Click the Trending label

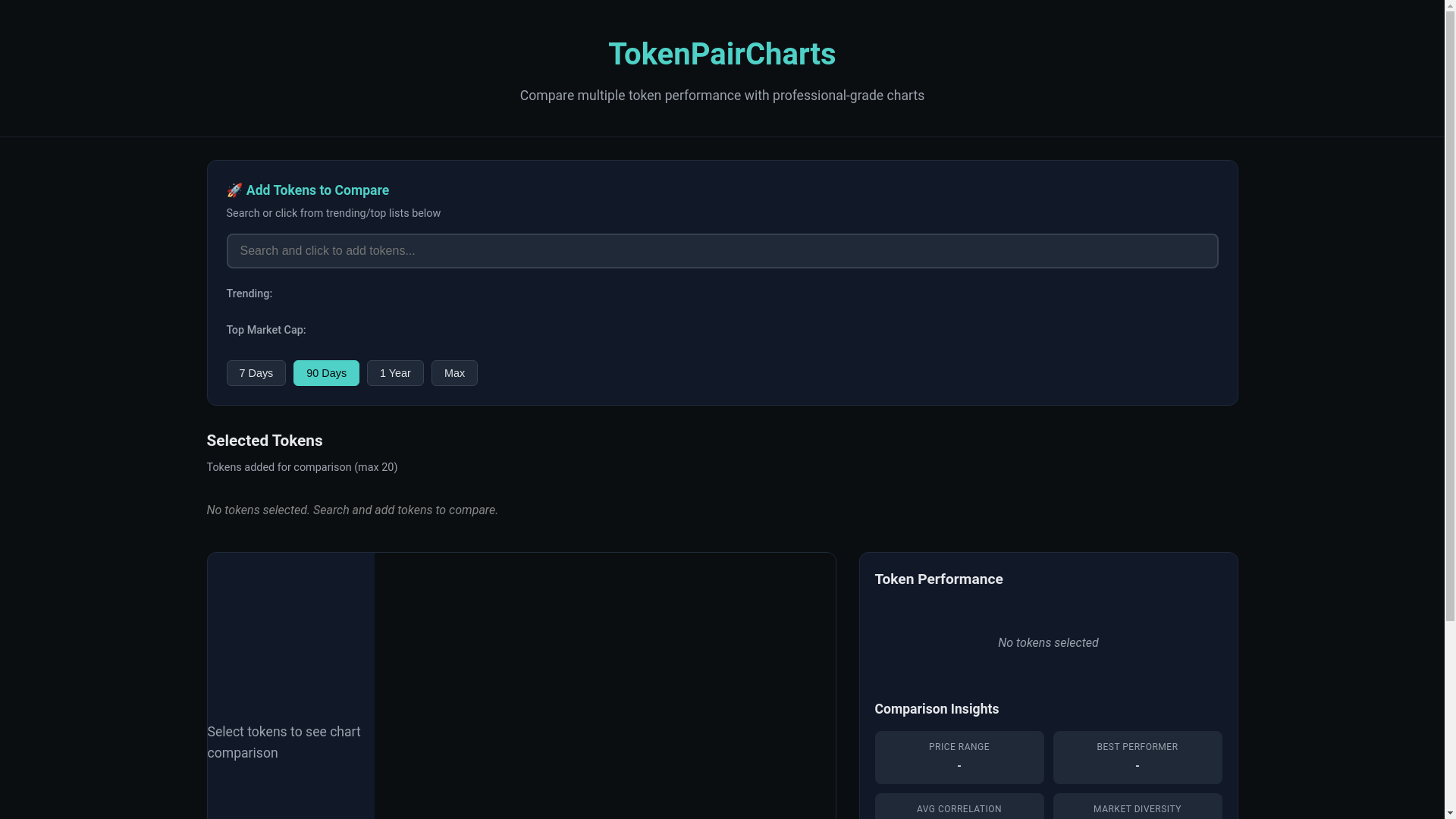click(x=249, y=293)
